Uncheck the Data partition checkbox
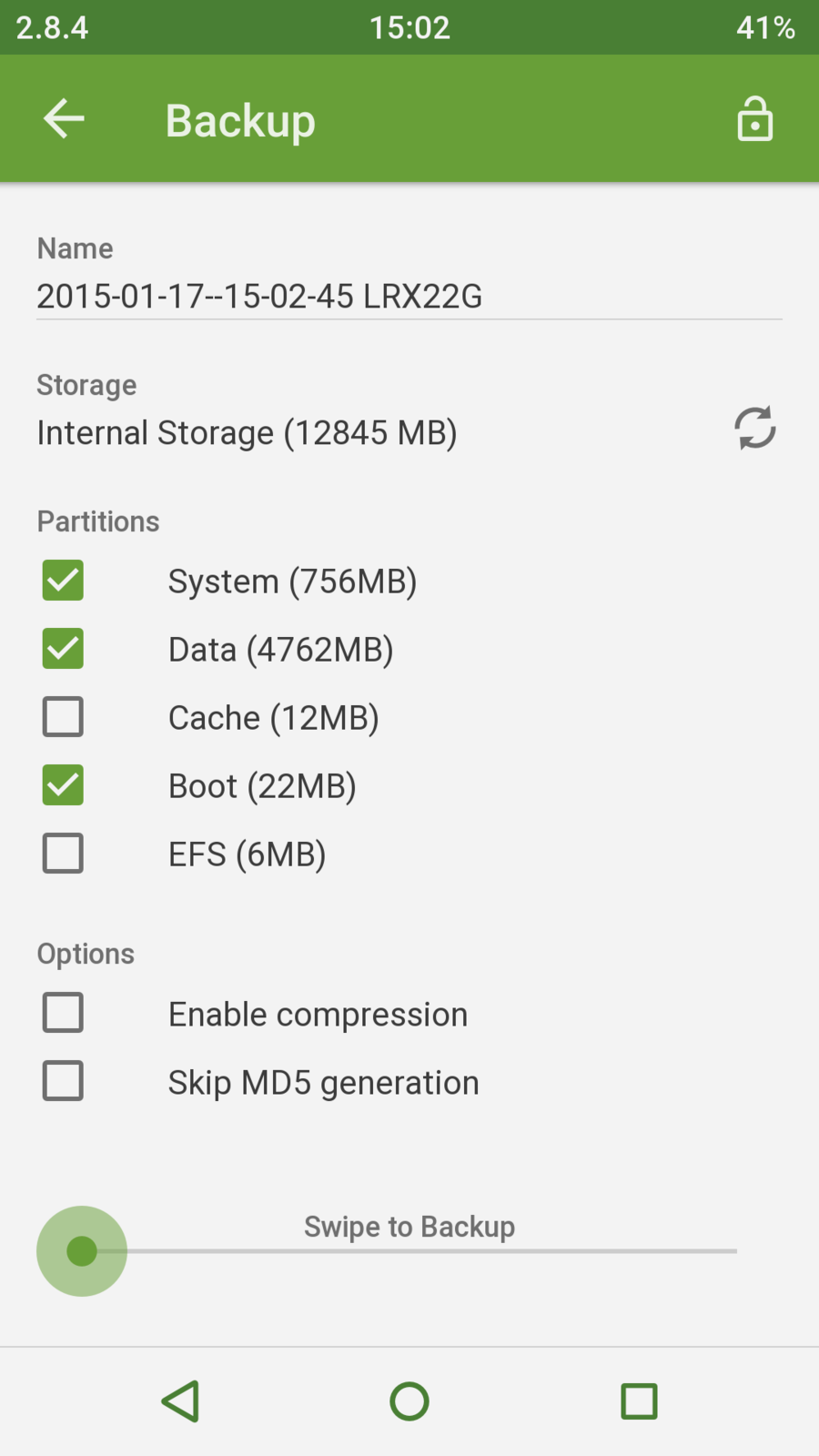Viewport: 819px width, 1456px height. click(63, 649)
